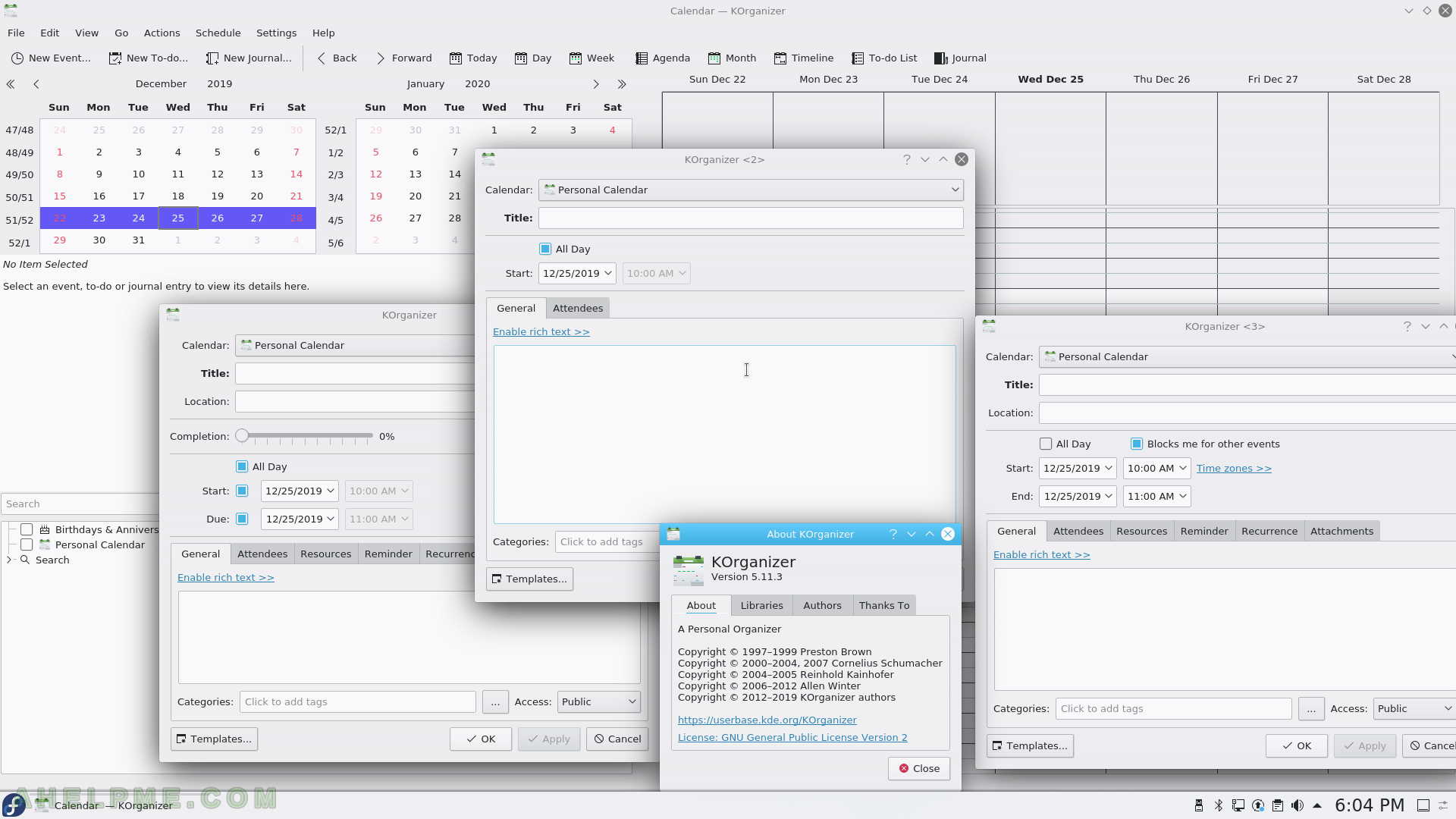Open the Timeline view
The height and width of the screenshot is (819, 1456).
(804, 58)
